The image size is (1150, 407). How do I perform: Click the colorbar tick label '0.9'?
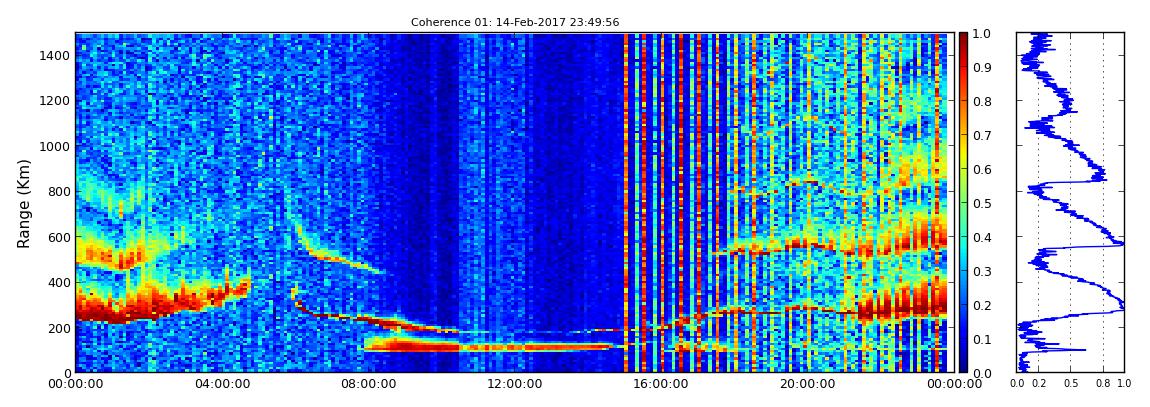tap(981, 67)
